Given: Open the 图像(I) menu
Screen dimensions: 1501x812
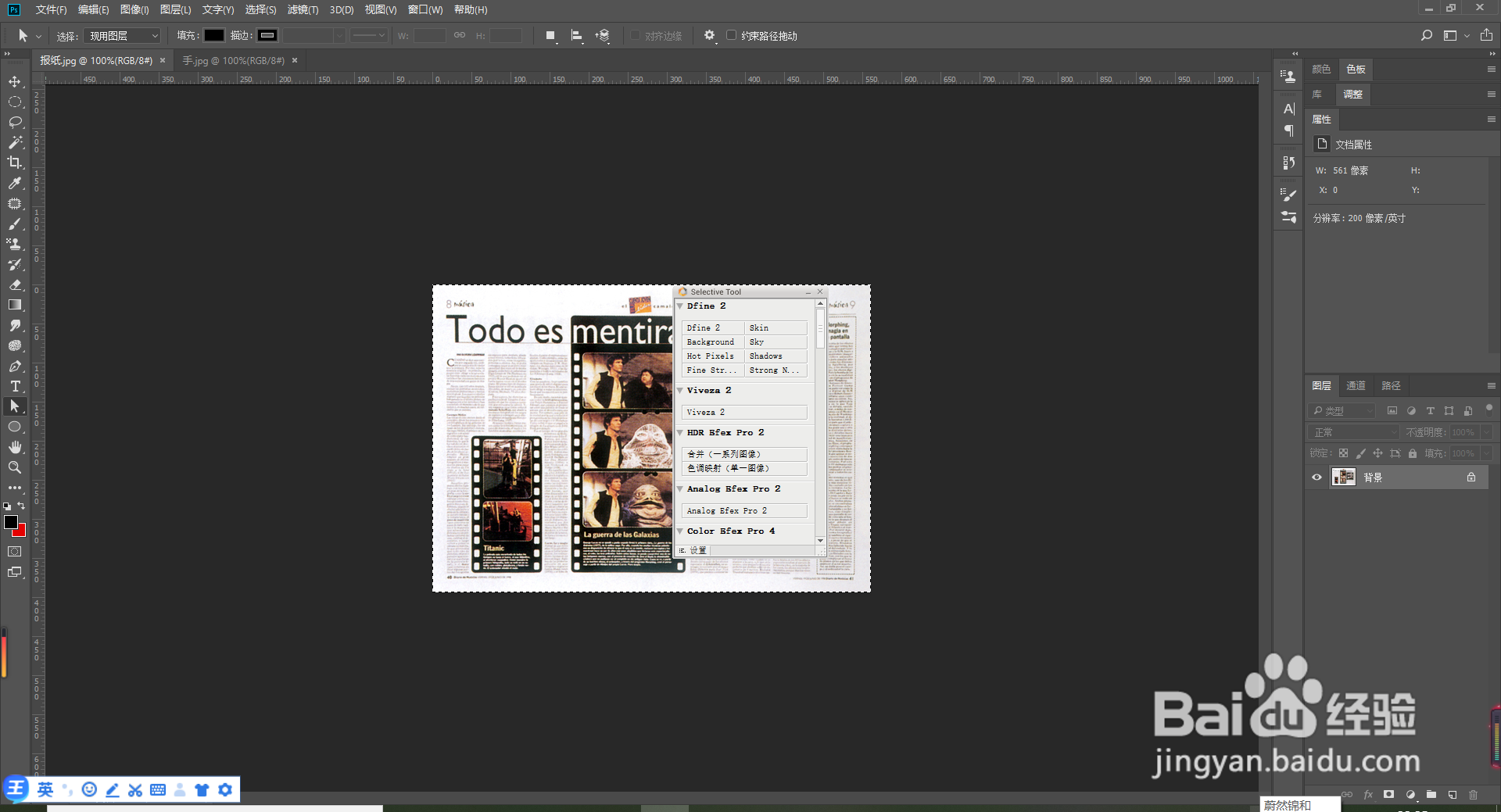Looking at the screenshot, I should (134, 9).
